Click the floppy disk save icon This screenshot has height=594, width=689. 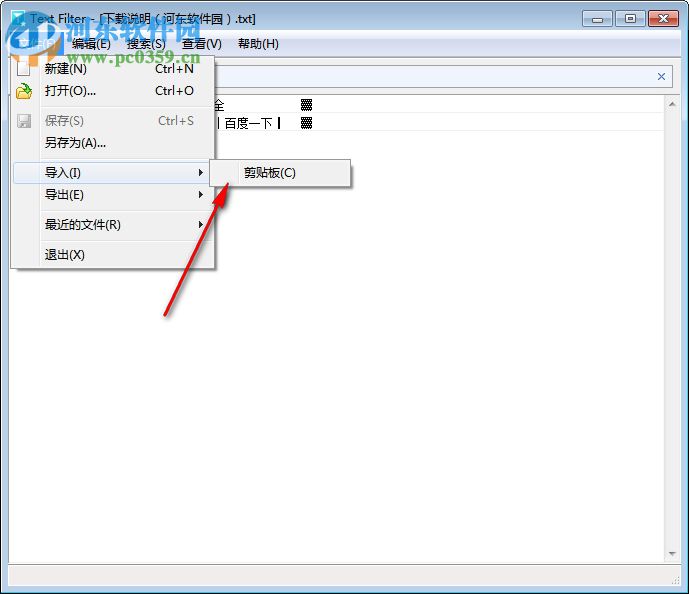tap(24, 121)
